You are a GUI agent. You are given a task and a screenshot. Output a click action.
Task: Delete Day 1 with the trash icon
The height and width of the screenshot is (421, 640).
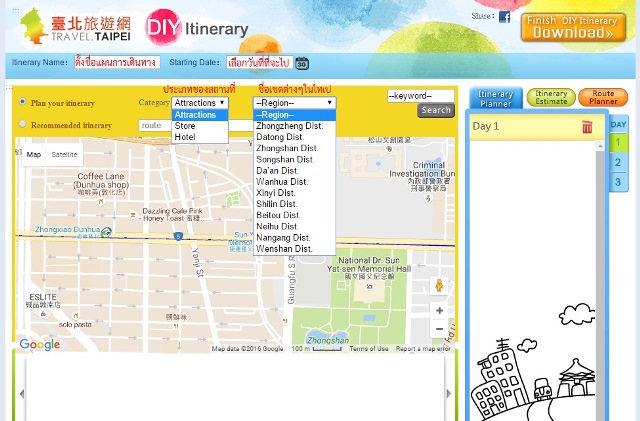click(587, 127)
